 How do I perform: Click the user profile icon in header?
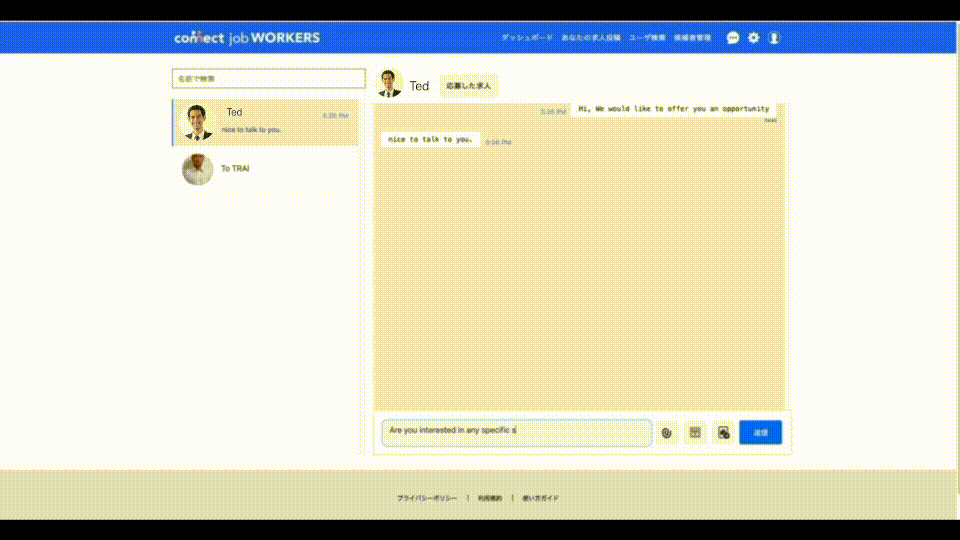point(773,38)
